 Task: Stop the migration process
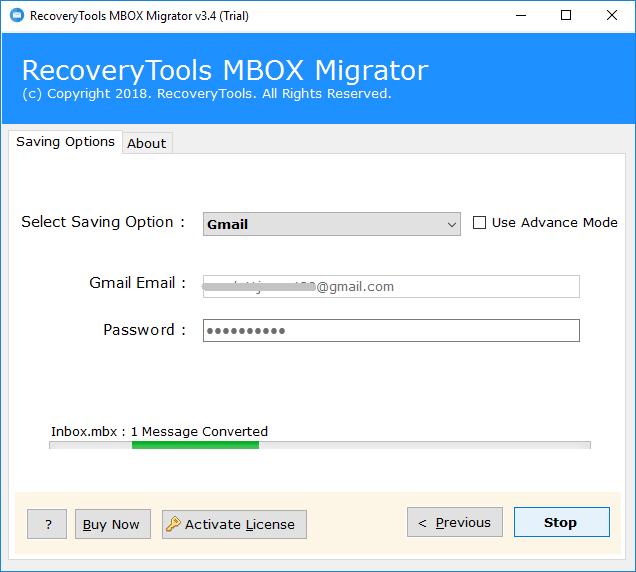(561, 522)
